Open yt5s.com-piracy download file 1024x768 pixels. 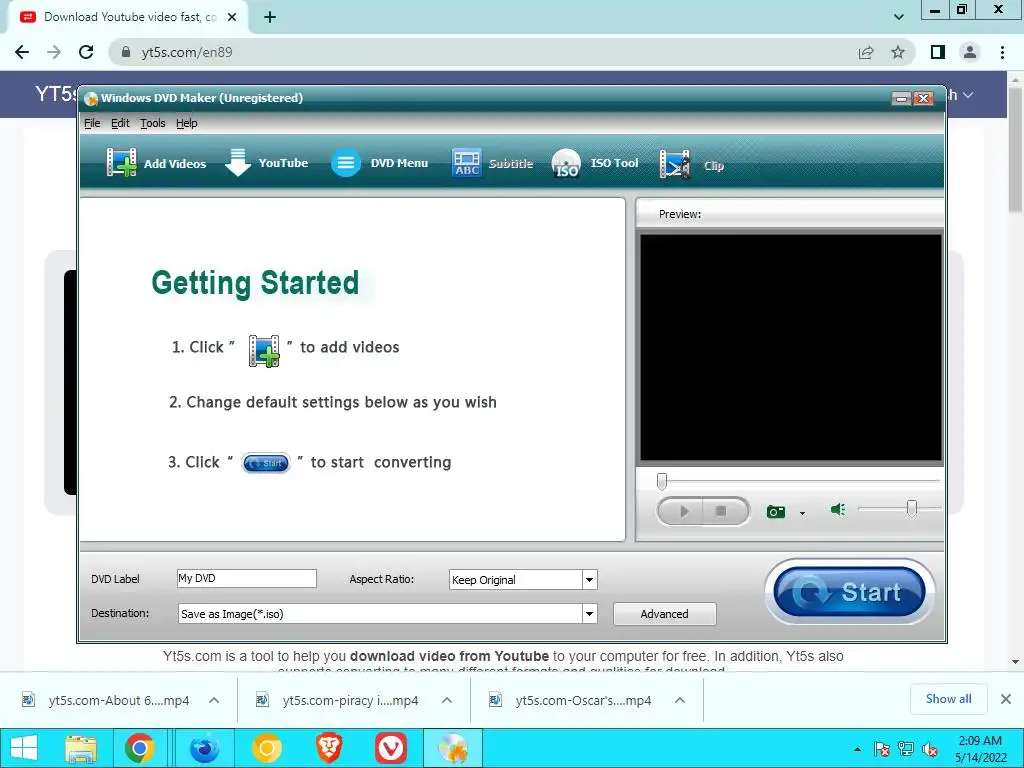(337, 700)
